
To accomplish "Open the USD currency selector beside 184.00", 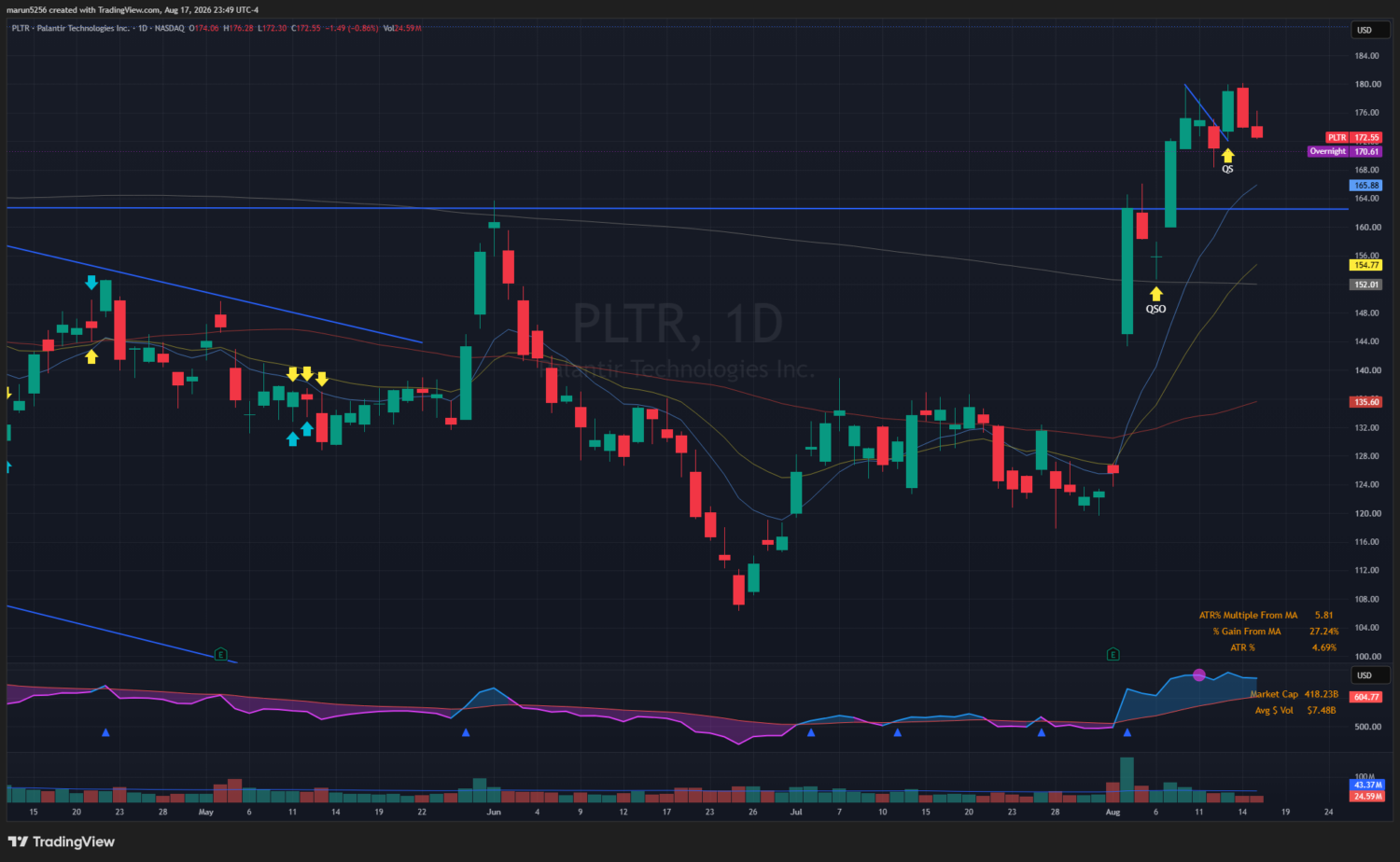I will point(1370,30).
